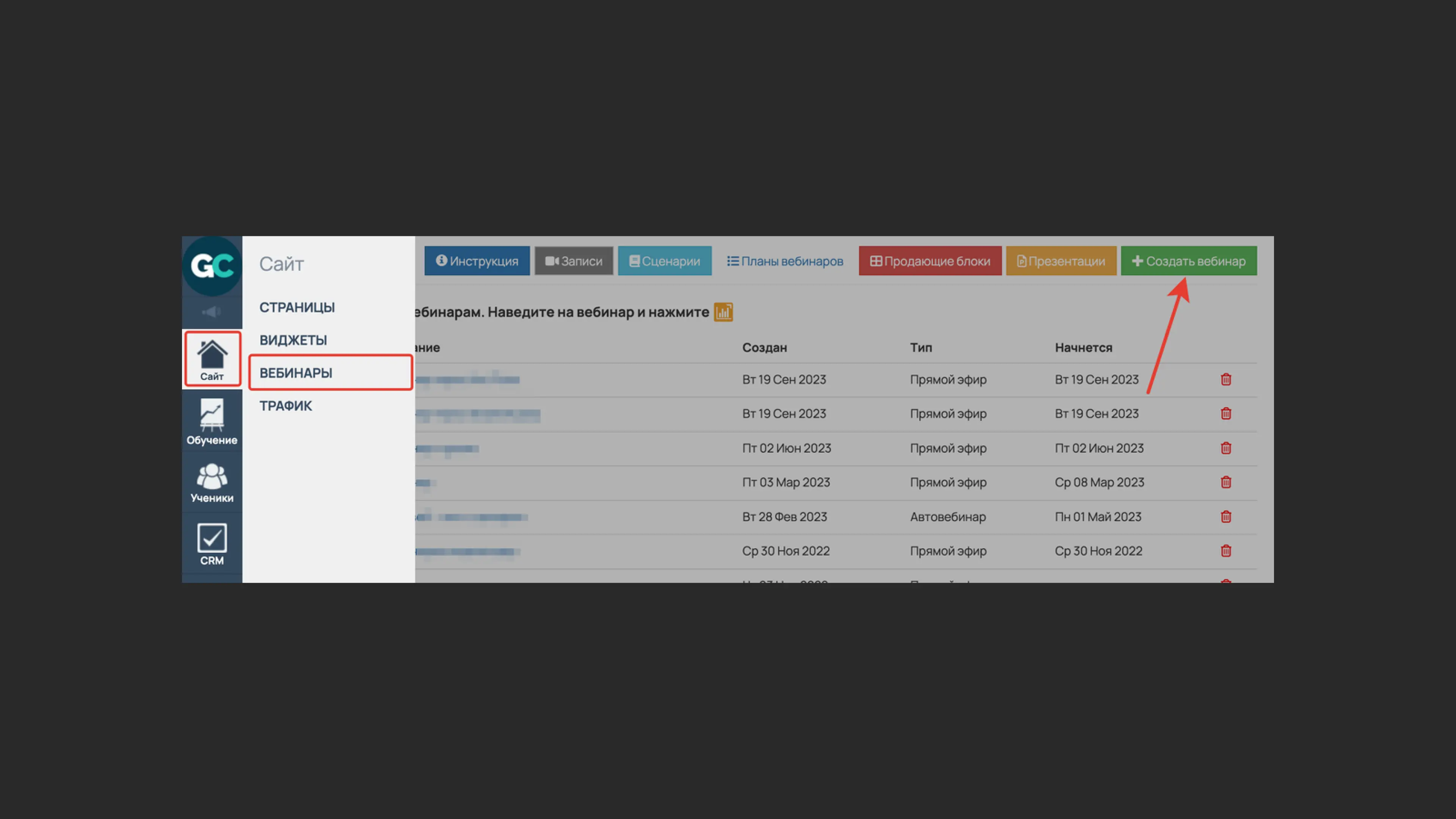
Task: Delete the first webinar from Вт 19 Сен 2023
Action: 1225,379
